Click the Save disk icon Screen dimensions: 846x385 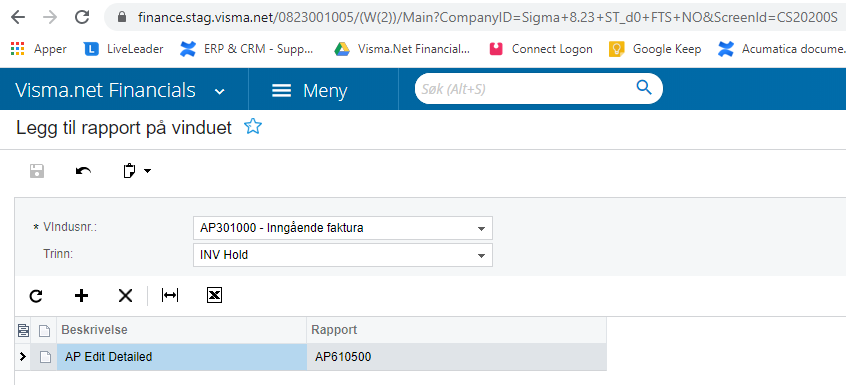(37, 171)
